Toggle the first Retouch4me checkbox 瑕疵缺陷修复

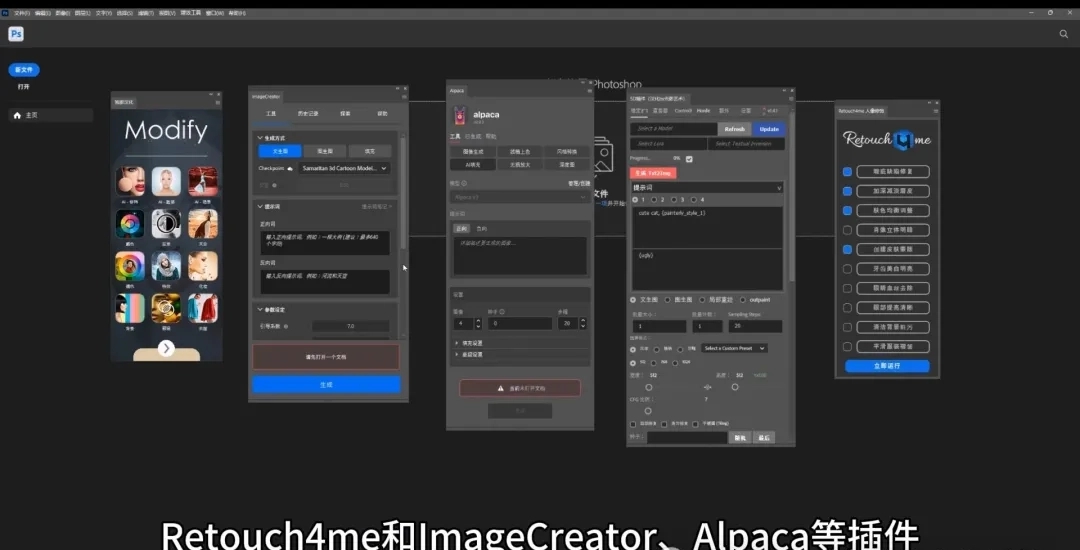pyautogui.click(x=847, y=171)
